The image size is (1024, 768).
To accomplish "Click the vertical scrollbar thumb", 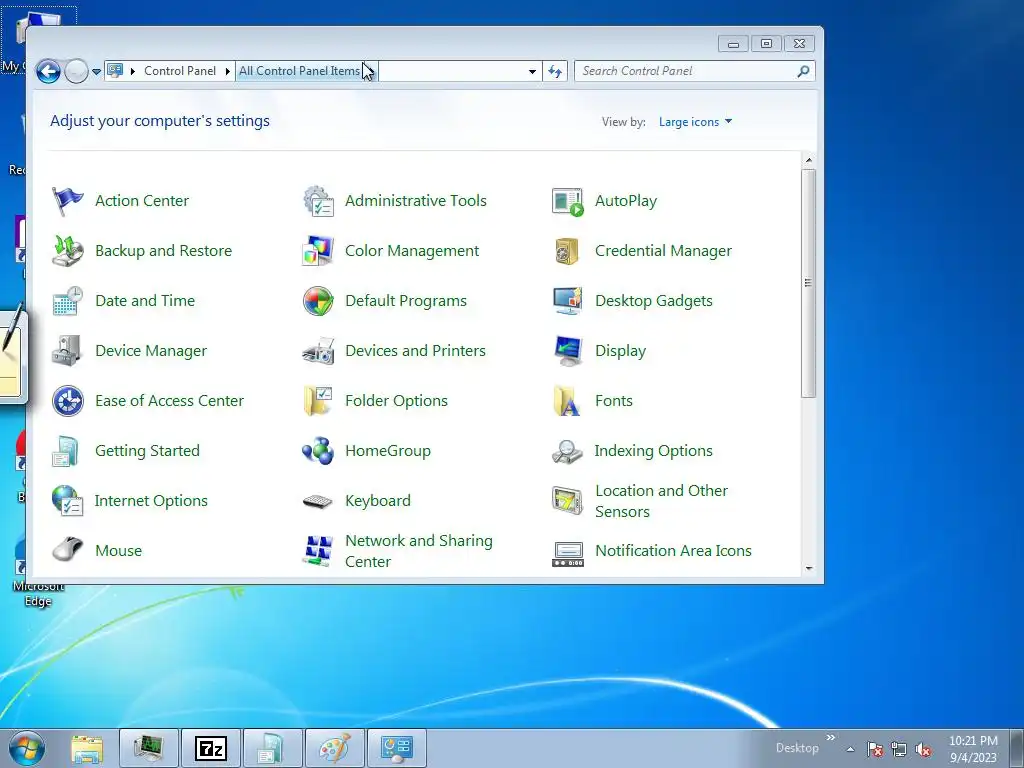I will (808, 283).
